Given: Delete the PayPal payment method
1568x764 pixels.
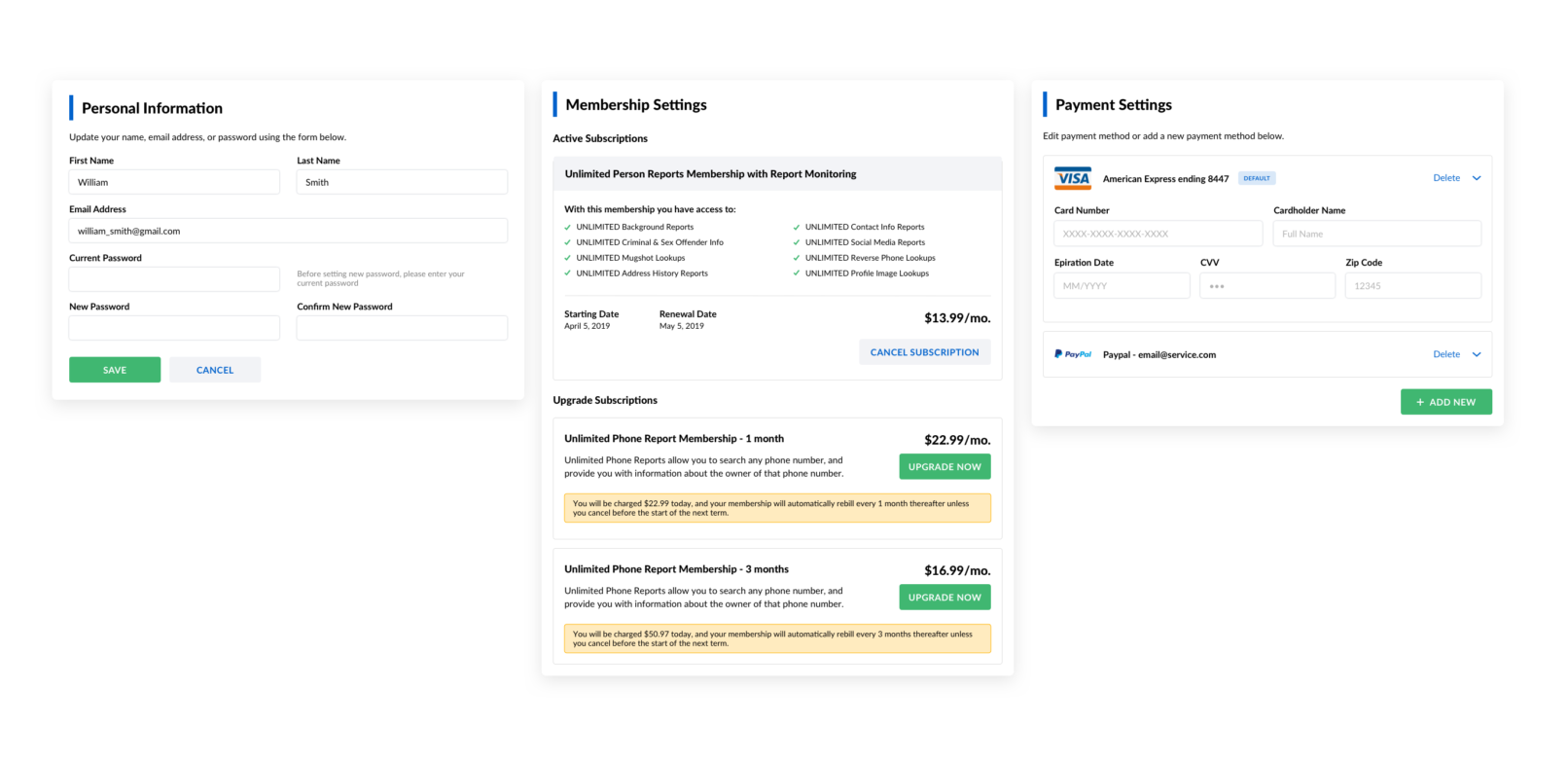Looking at the screenshot, I should (1445, 354).
